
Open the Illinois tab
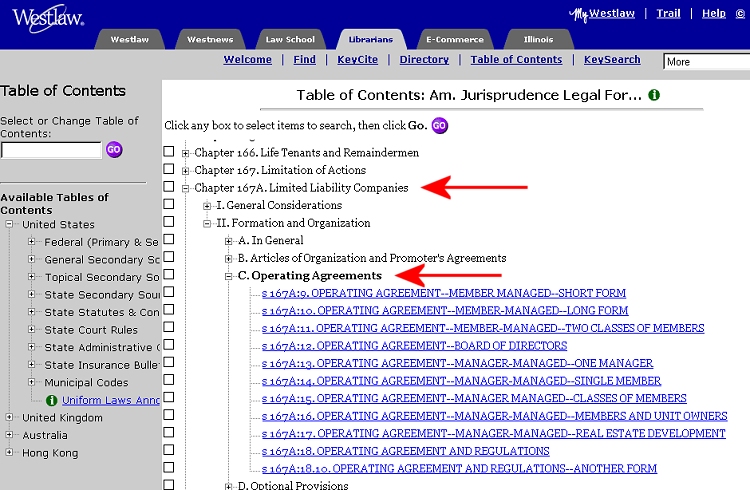pyautogui.click(x=538, y=39)
